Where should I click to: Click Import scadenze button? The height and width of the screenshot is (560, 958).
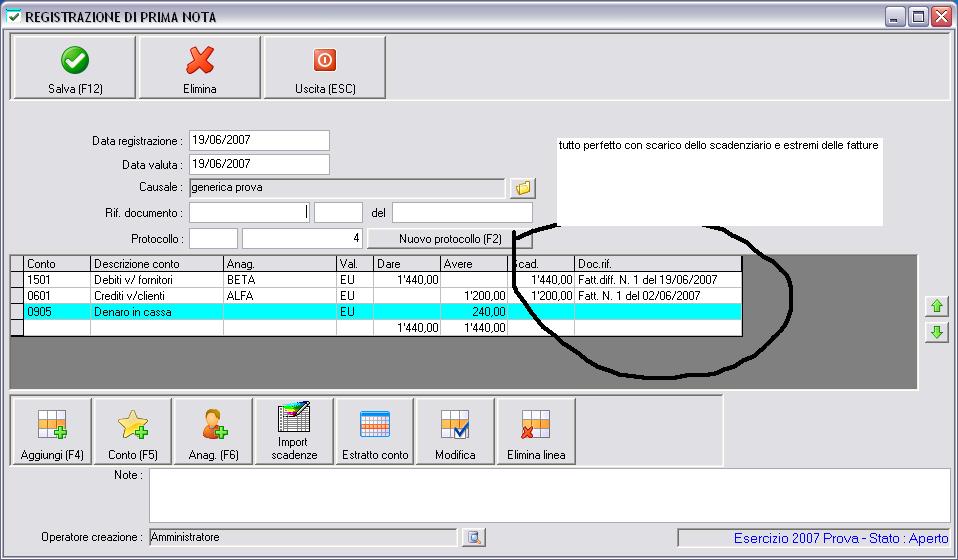(294, 431)
